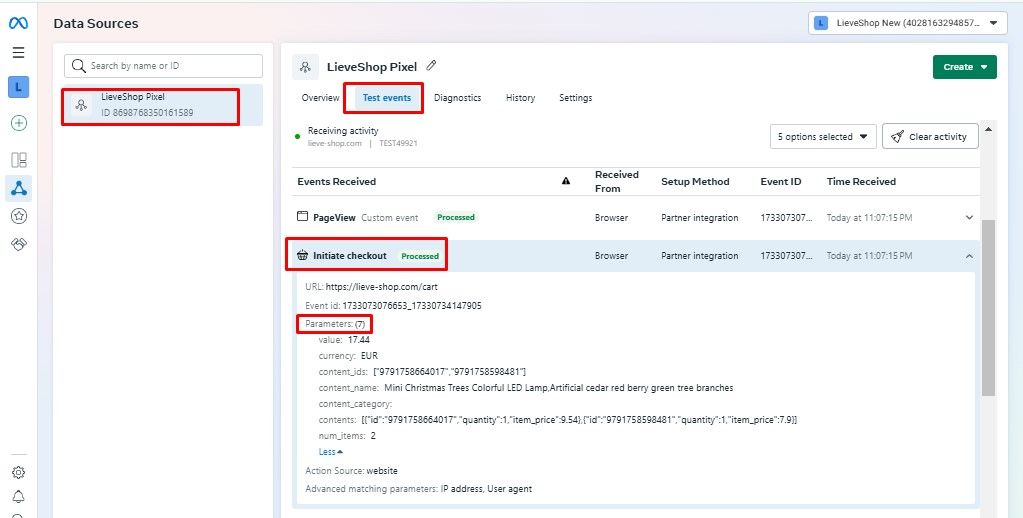Click the Data Sources page title
The image size is (1023, 518).
click(x=96, y=23)
